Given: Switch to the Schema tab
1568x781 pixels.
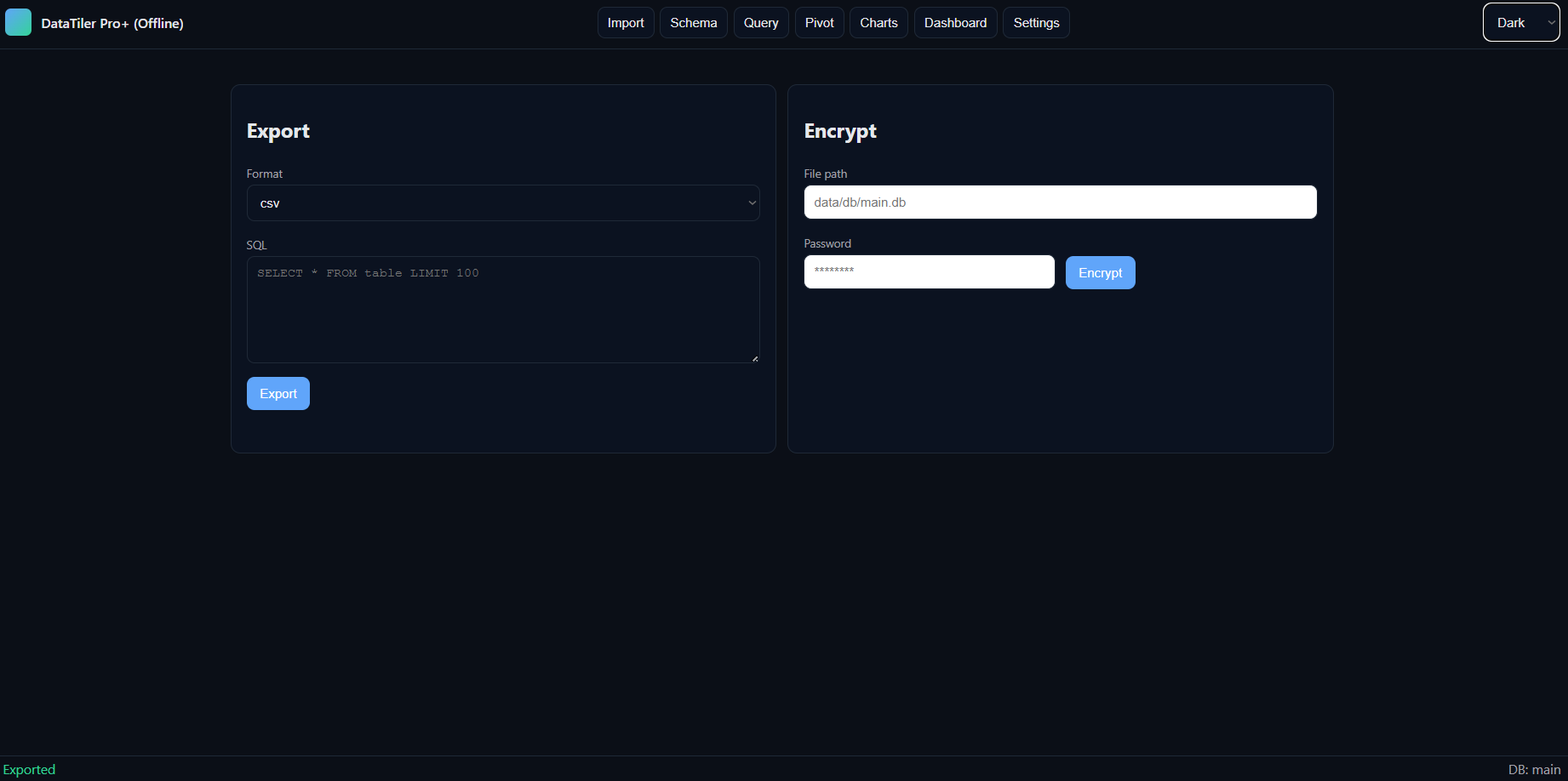Looking at the screenshot, I should [x=694, y=23].
